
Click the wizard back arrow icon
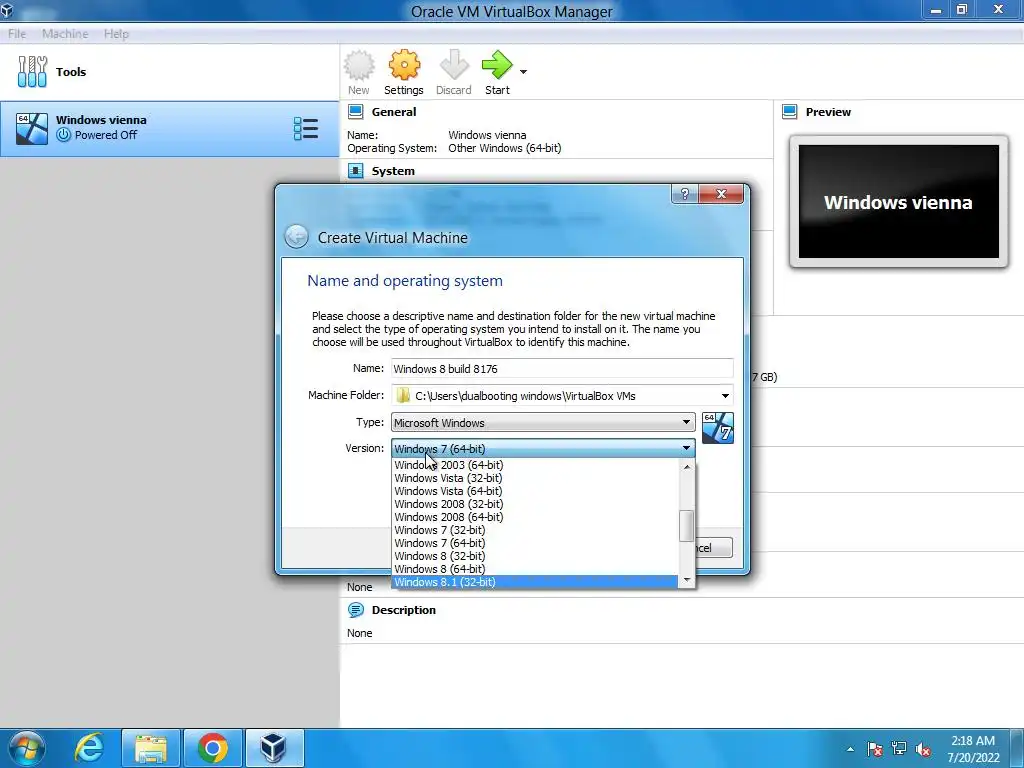[296, 237]
